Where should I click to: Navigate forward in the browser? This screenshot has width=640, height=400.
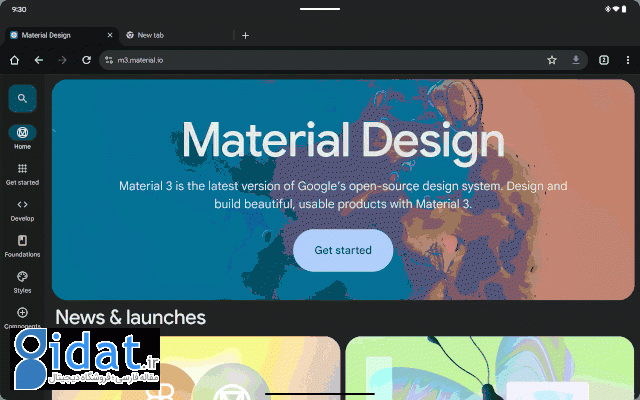[62, 60]
